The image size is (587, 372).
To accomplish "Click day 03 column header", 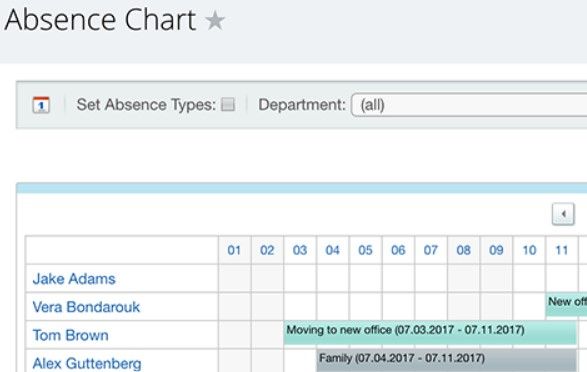I will (x=300, y=250).
